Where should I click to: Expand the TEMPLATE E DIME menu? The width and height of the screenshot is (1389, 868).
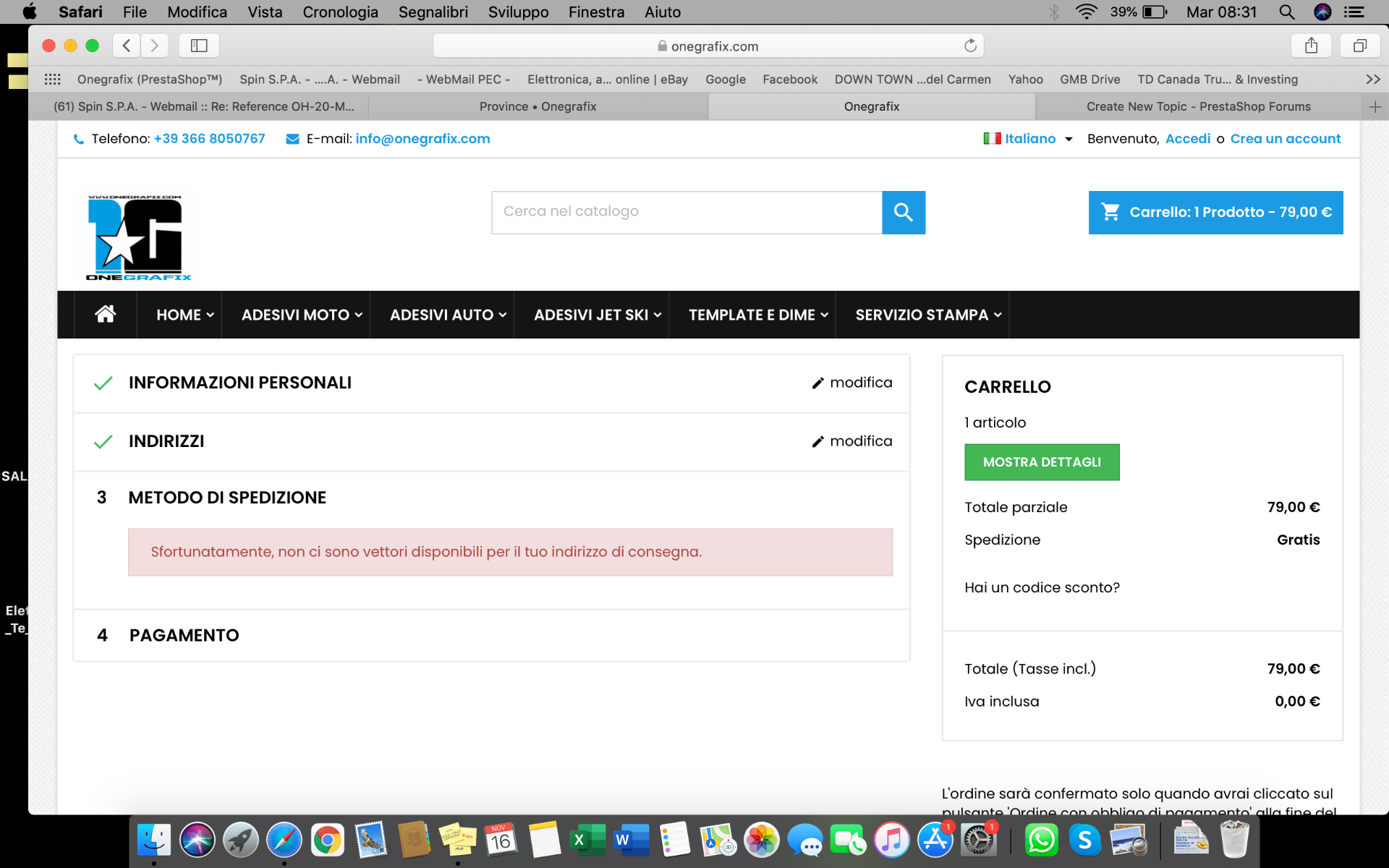coord(757,315)
